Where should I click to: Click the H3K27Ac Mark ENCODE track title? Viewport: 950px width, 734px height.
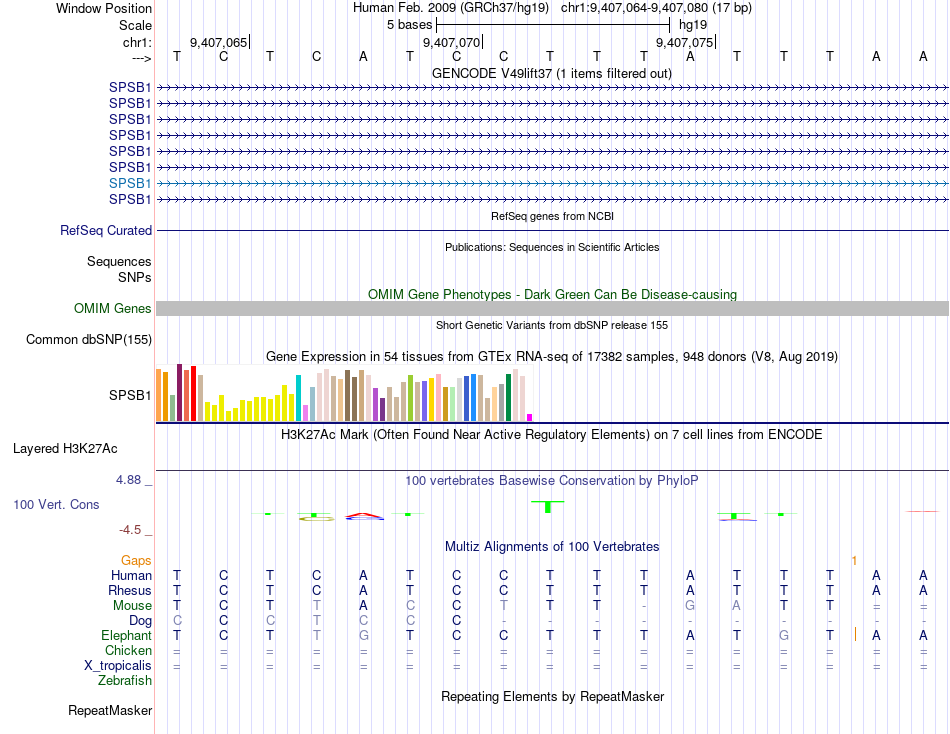pos(552,435)
